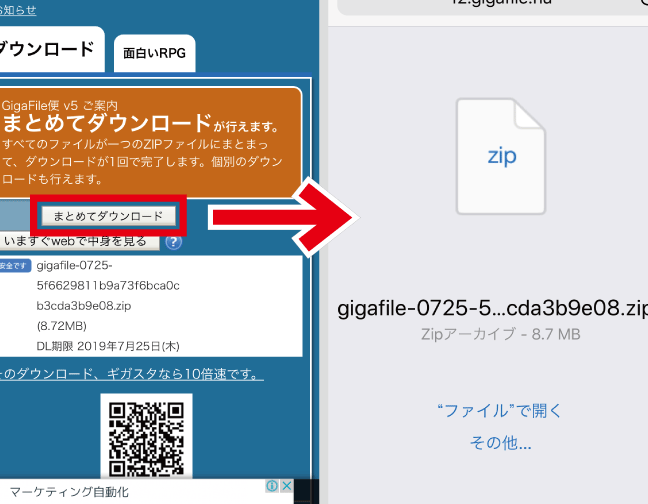Screen dimensions: 648x504
Task: Tap the zip file icon preview
Action: 501,156
